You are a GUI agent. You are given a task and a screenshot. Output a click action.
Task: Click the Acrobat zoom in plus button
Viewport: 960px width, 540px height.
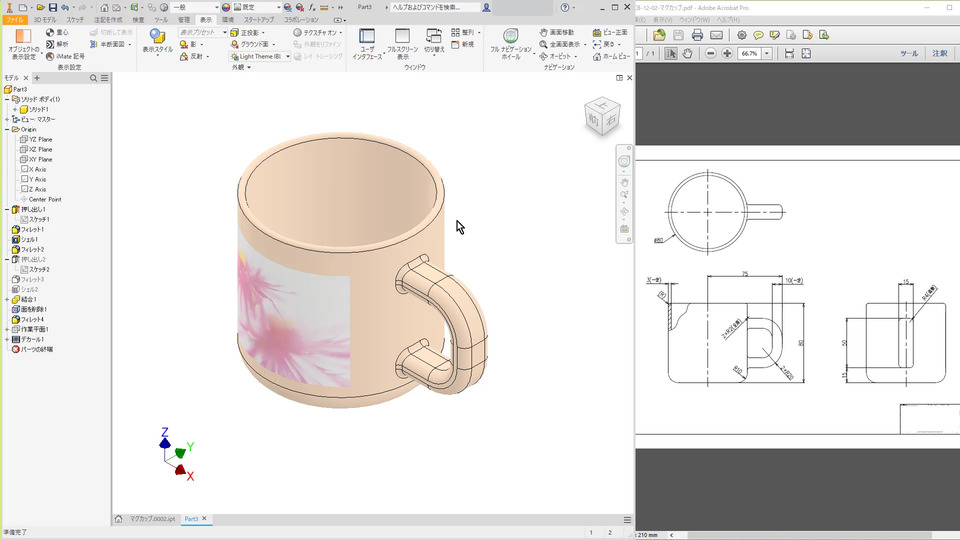click(728, 53)
